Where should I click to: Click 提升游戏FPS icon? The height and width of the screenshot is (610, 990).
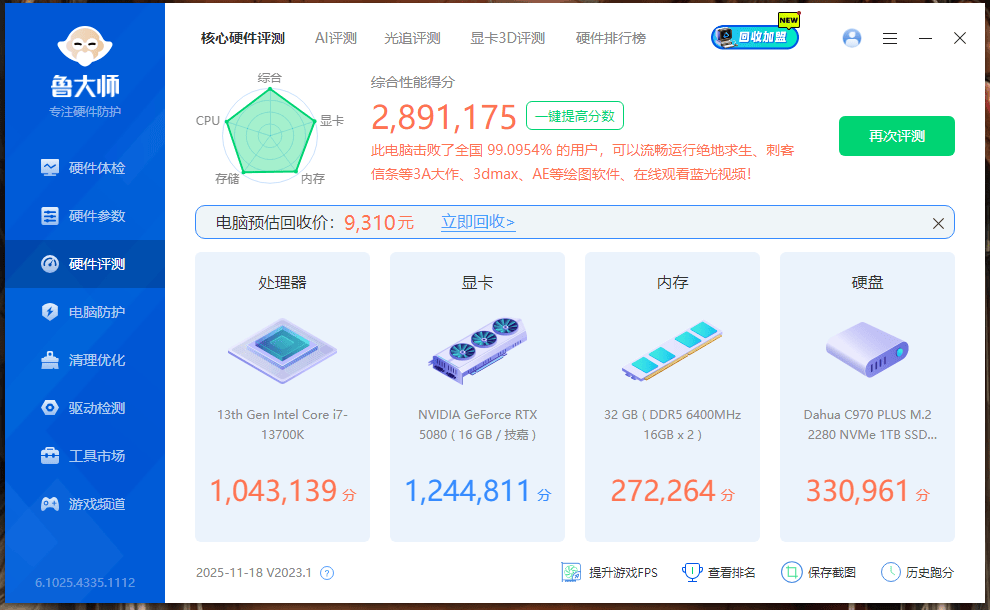[571, 572]
